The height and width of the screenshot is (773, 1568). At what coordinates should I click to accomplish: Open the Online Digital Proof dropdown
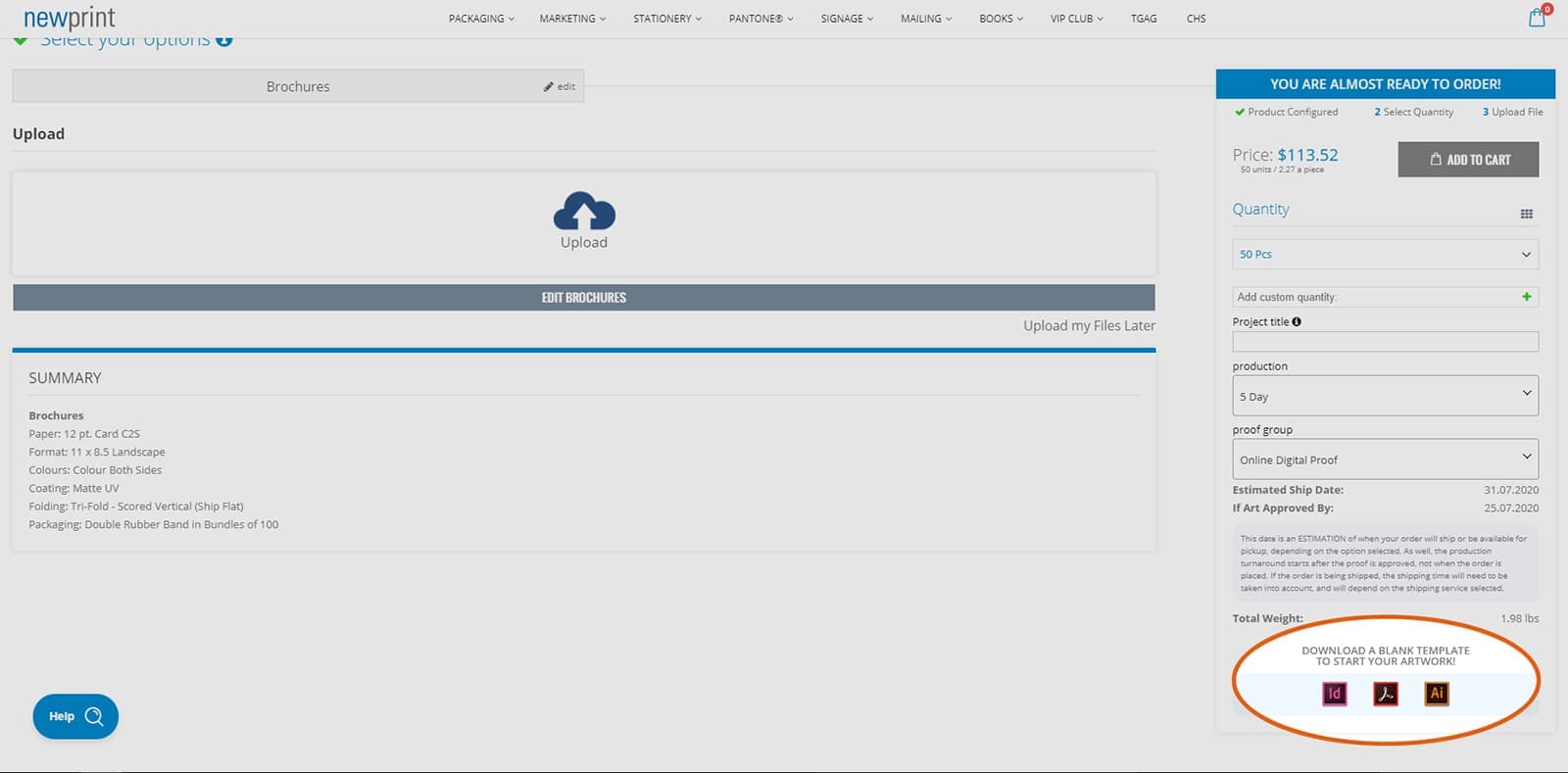tap(1385, 459)
